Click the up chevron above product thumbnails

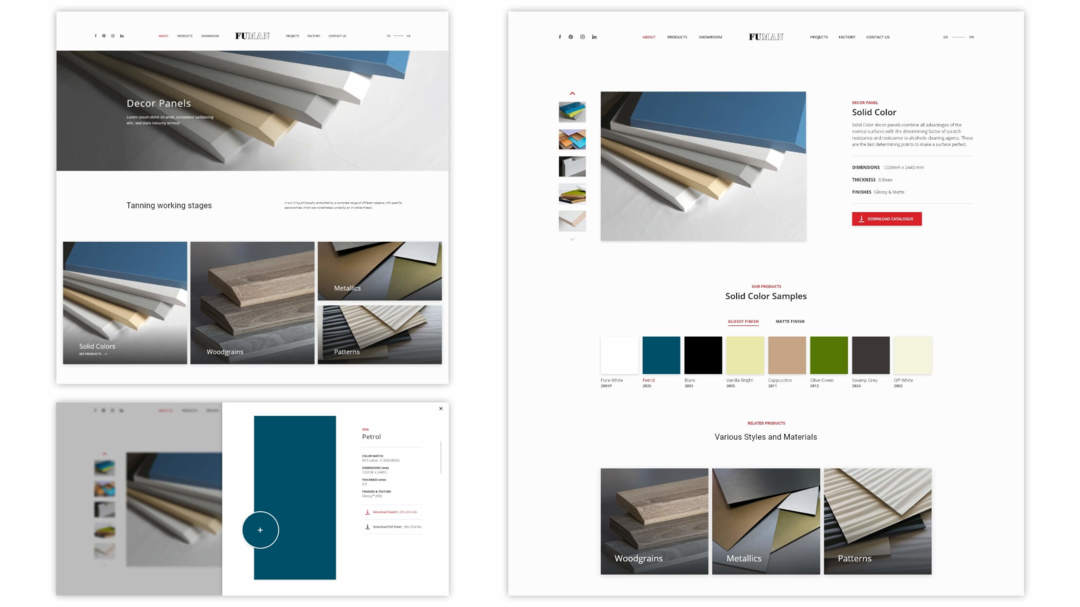point(572,93)
